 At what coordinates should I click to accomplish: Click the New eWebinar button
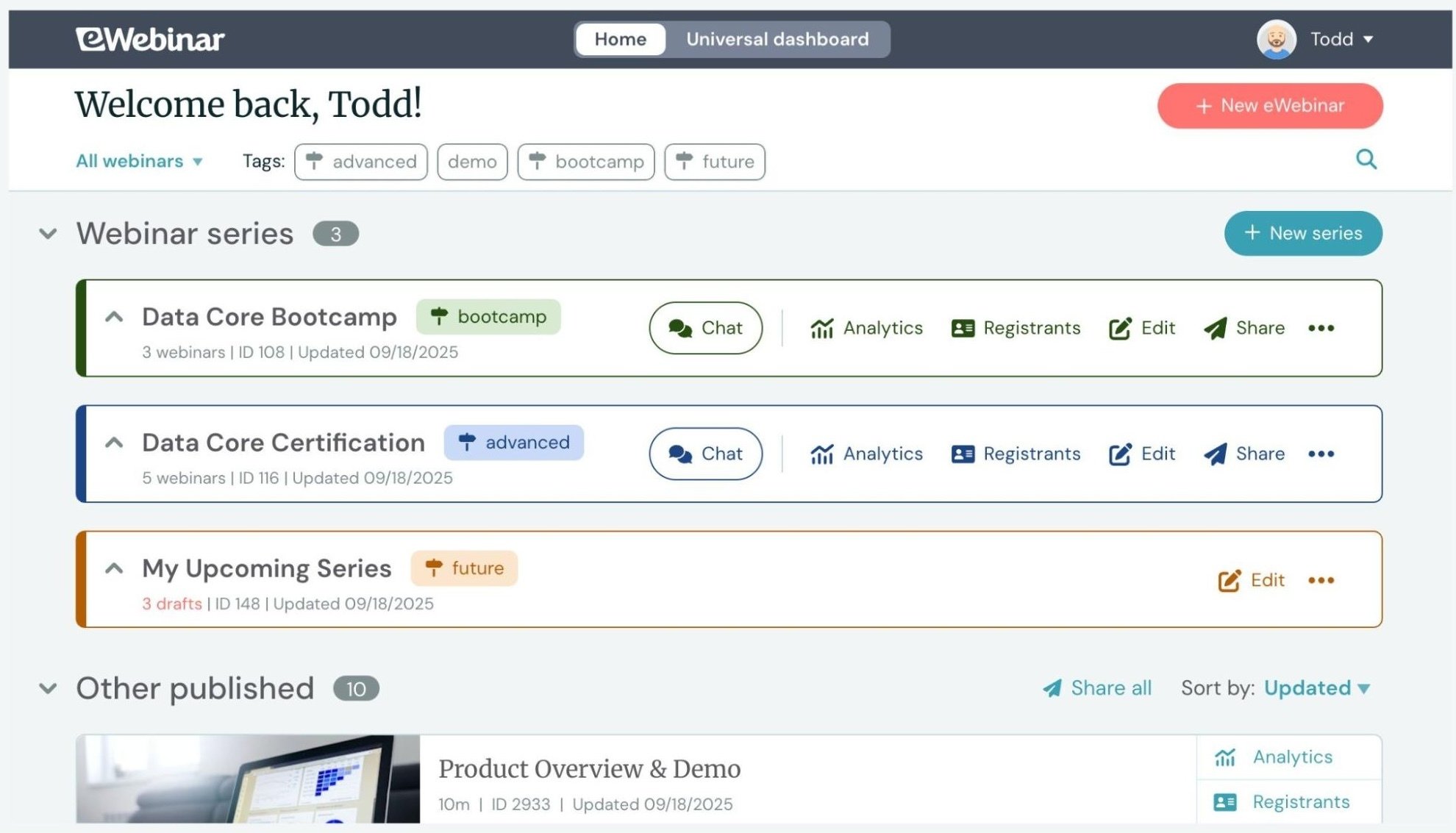coord(1270,106)
